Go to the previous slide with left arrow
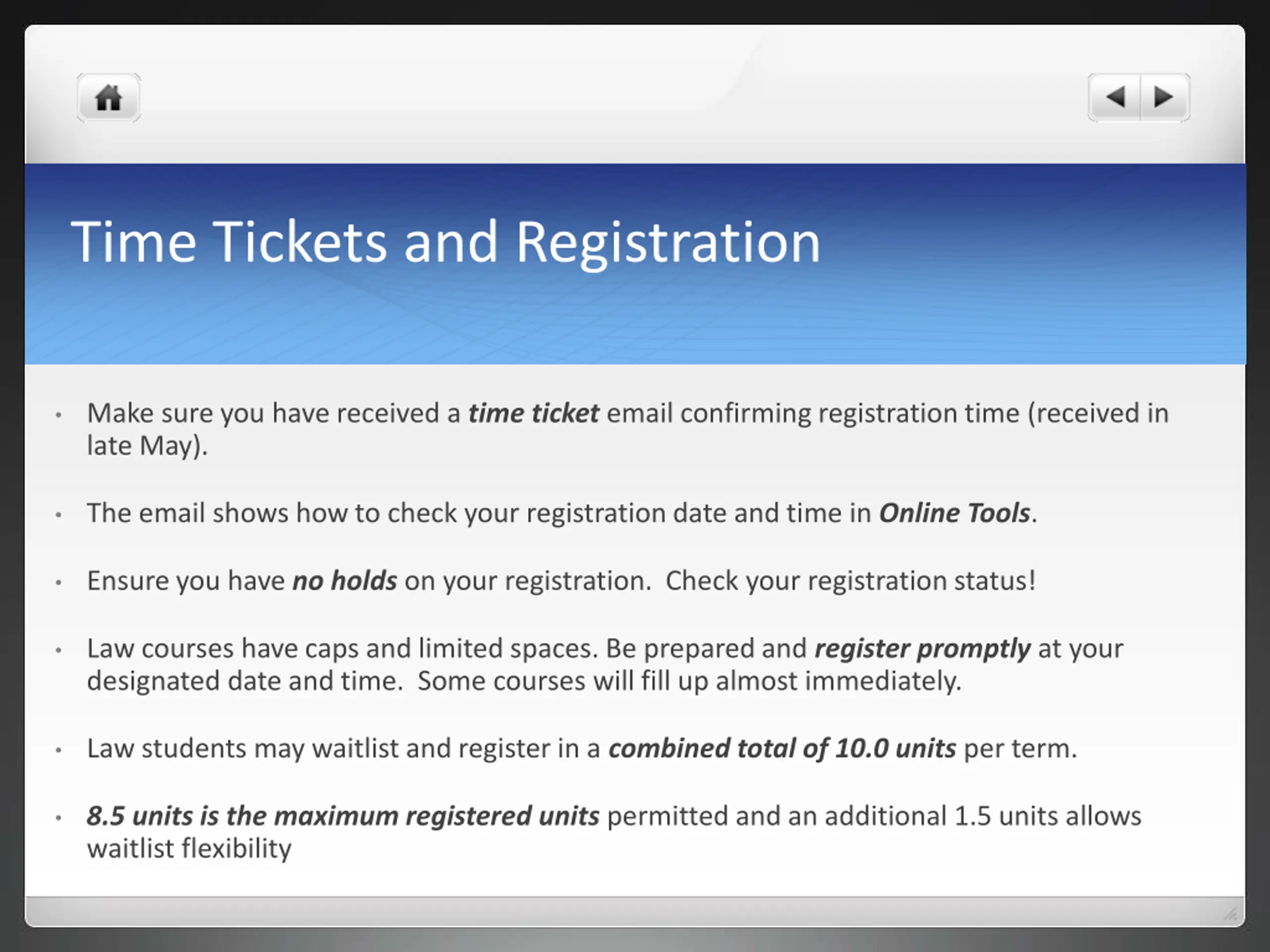 [1114, 98]
